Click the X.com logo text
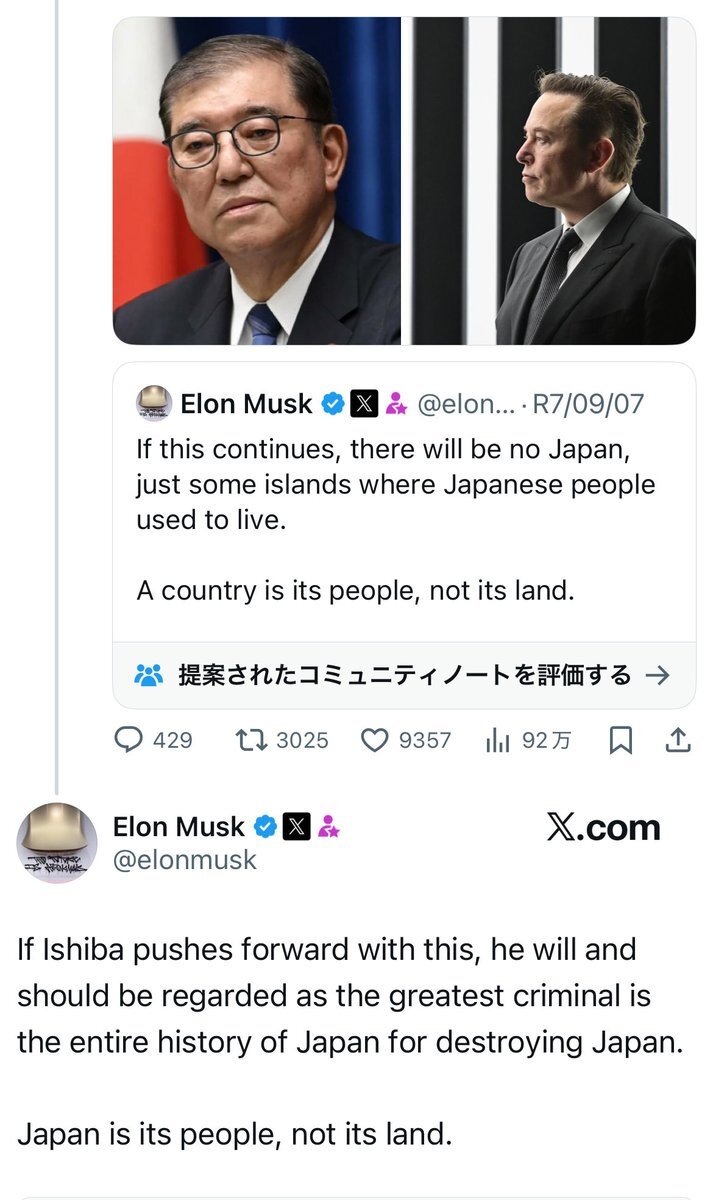The image size is (713, 1200). (x=603, y=828)
